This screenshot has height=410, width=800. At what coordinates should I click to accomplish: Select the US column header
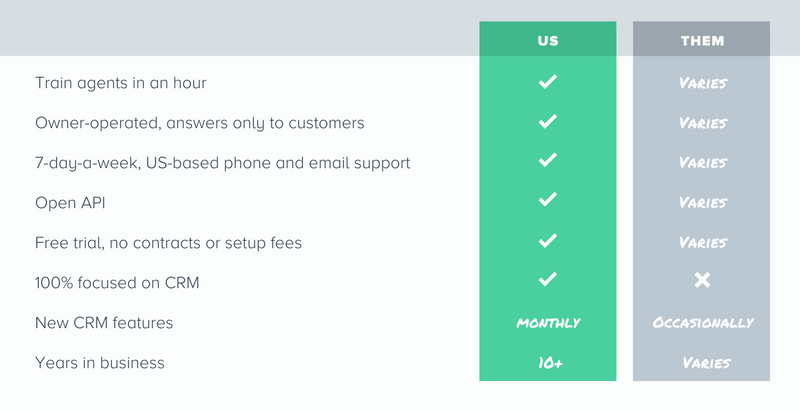point(548,39)
